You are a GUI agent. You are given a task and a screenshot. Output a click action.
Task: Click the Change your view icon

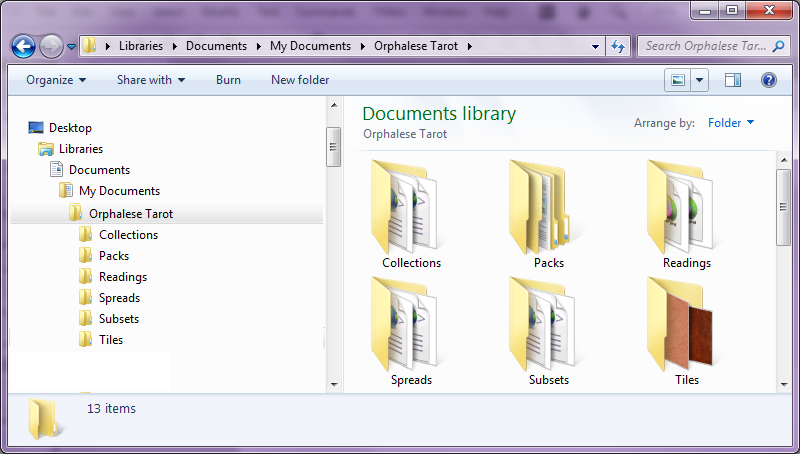(x=678, y=80)
